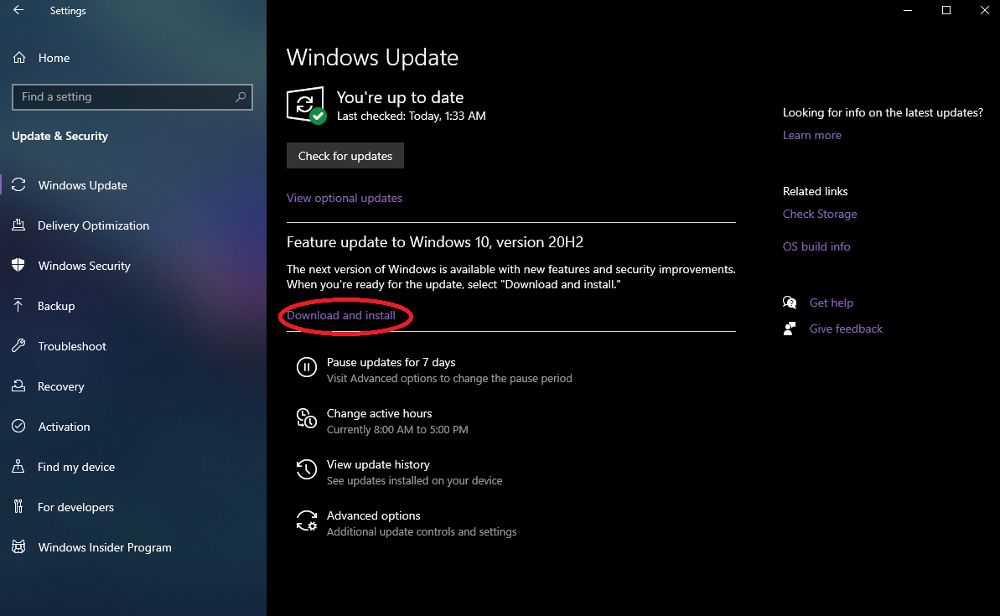
Task: Click the Find a setting search box
Action: click(120, 97)
